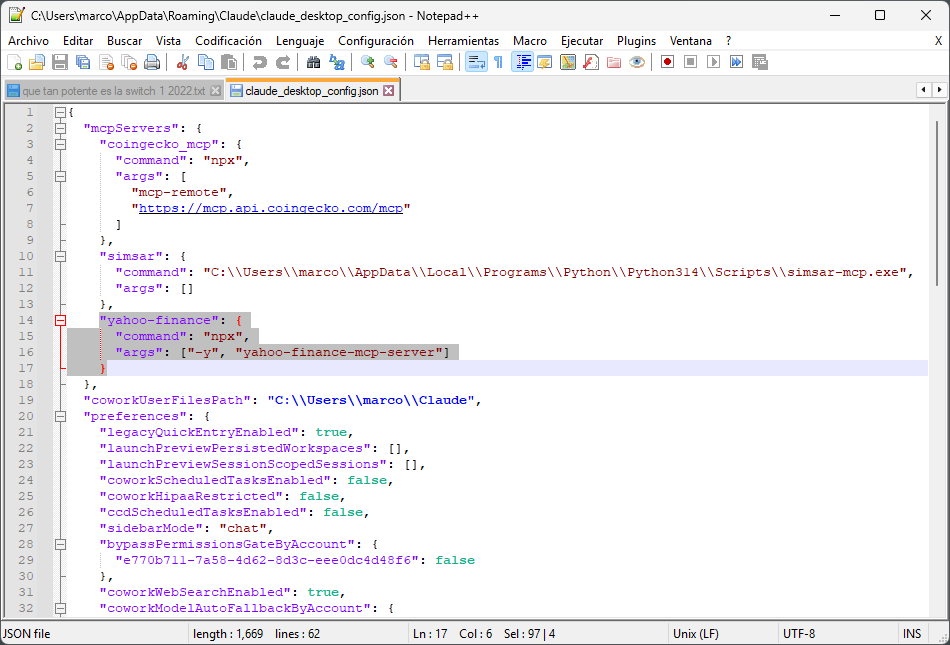Follow the mcp.api.coingecko.com/mcp link
The image size is (950, 645).
pyautogui.click(x=271, y=208)
